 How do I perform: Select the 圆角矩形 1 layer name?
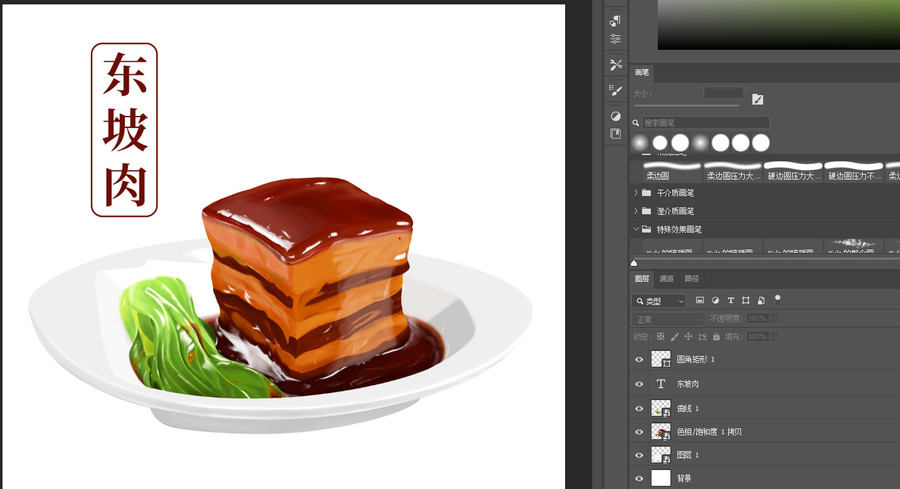tap(695, 359)
